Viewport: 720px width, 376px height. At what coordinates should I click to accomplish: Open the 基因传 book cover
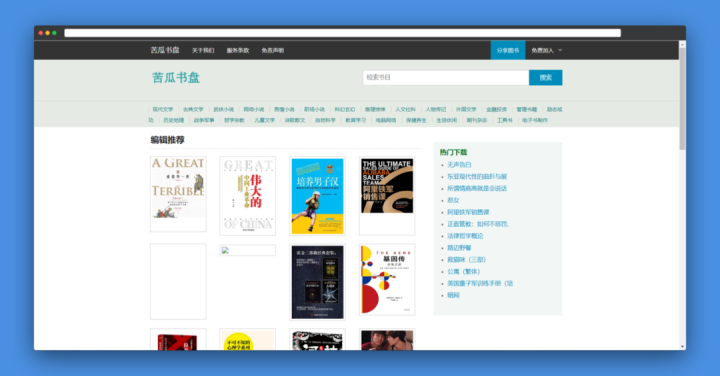click(x=387, y=280)
